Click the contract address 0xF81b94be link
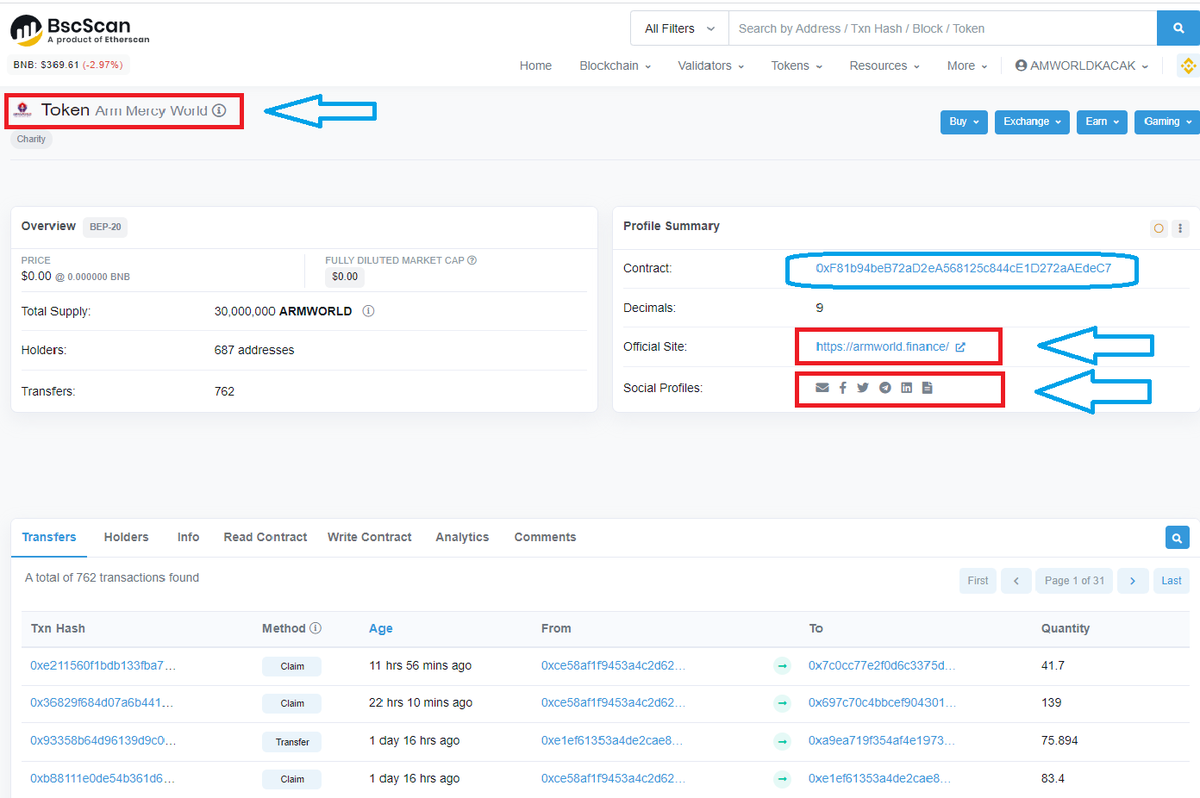Screen dimensions: 1200x798 coord(963,269)
